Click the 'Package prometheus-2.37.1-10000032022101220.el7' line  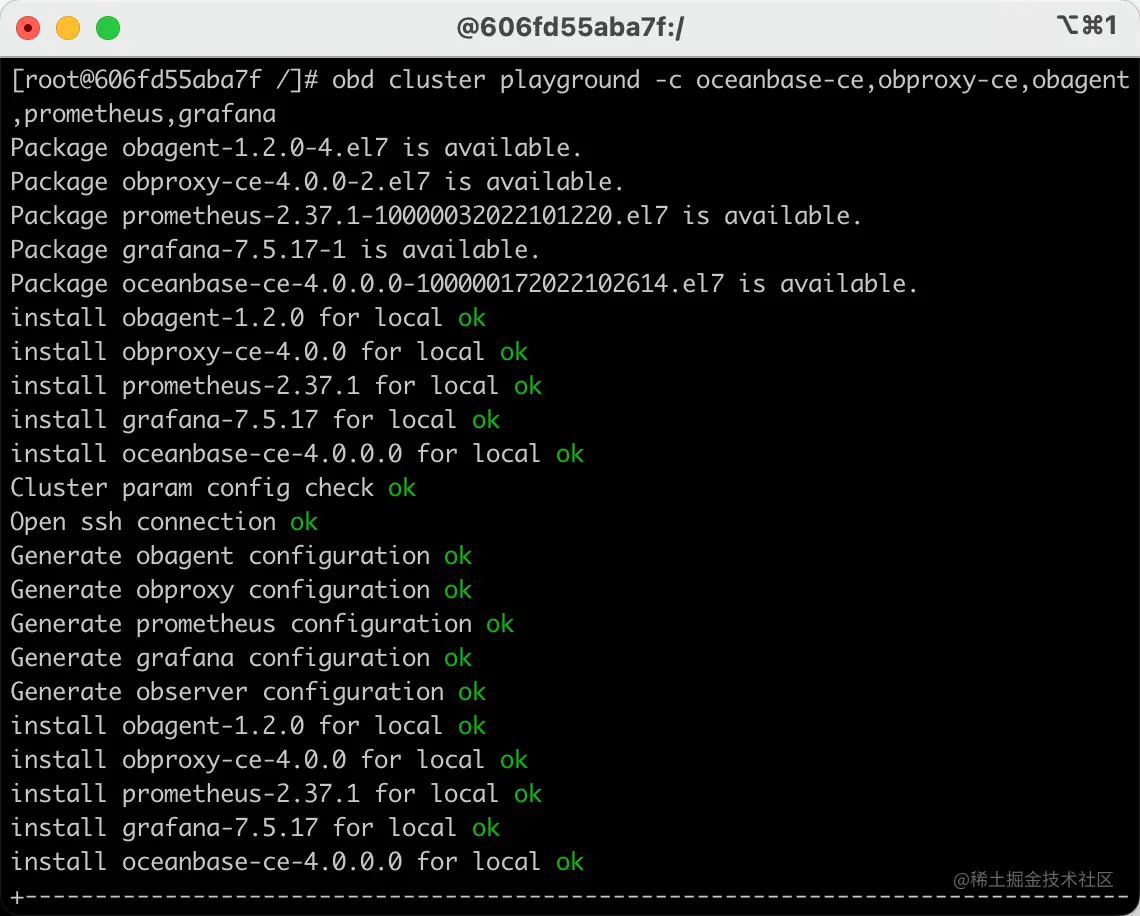coord(435,216)
